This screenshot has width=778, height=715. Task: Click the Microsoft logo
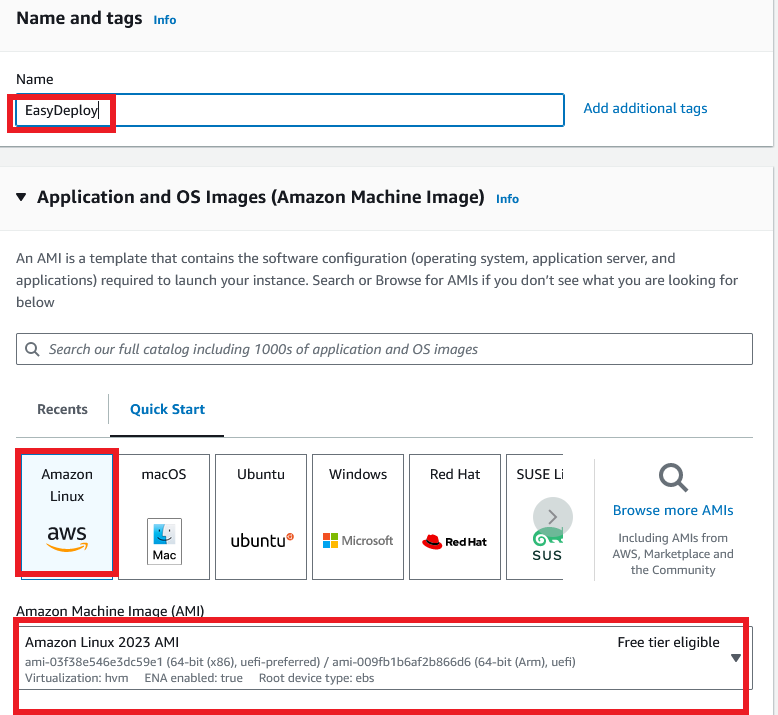click(358, 540)
